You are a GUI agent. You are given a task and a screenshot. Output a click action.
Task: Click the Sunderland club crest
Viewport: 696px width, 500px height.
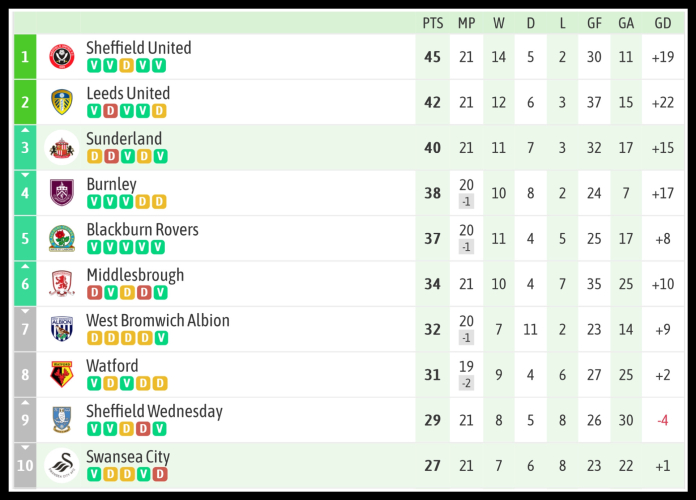tap(62, 148)
